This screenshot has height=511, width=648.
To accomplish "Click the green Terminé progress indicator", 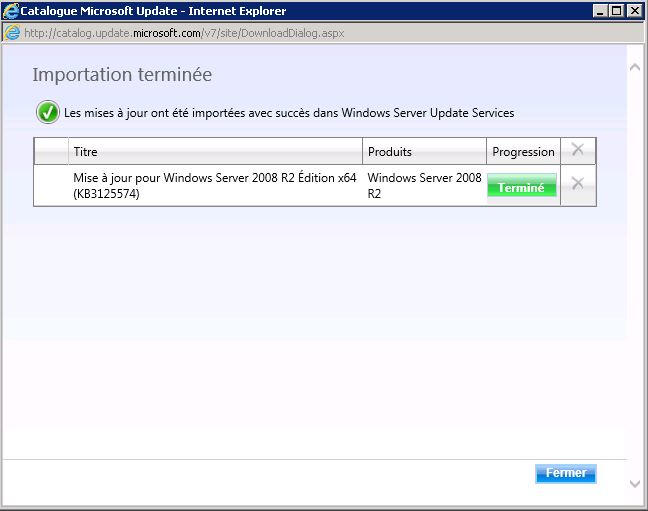I will click(x=522, y=187).
